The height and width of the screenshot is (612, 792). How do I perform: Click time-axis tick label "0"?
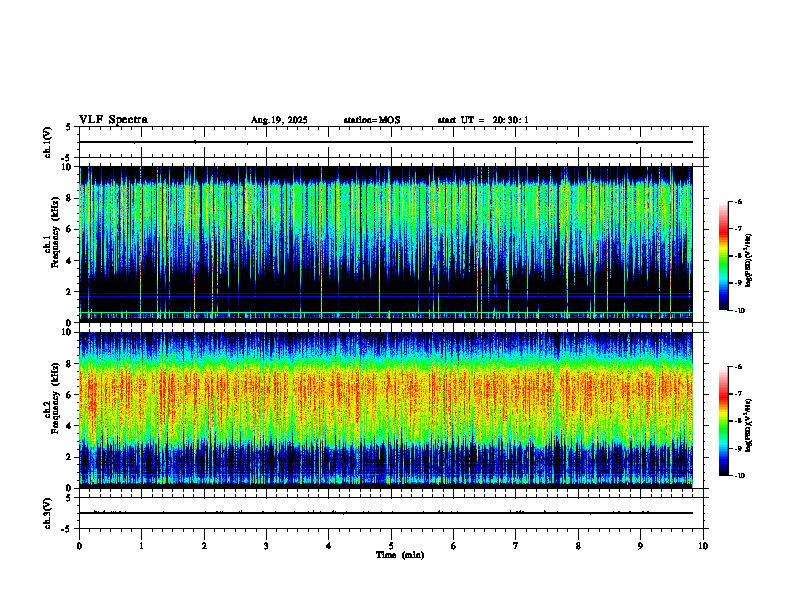(79, 546)
